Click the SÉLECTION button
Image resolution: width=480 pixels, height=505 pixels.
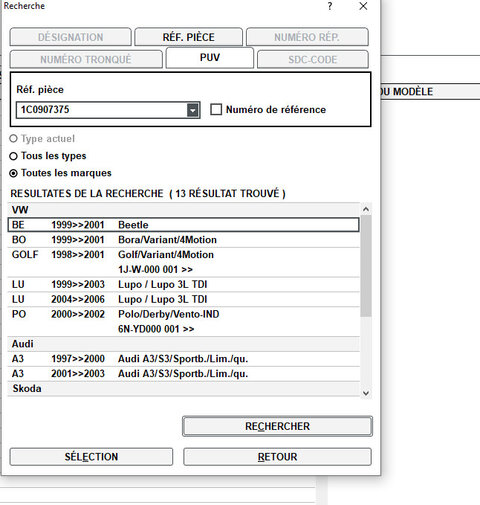point(91,457)
